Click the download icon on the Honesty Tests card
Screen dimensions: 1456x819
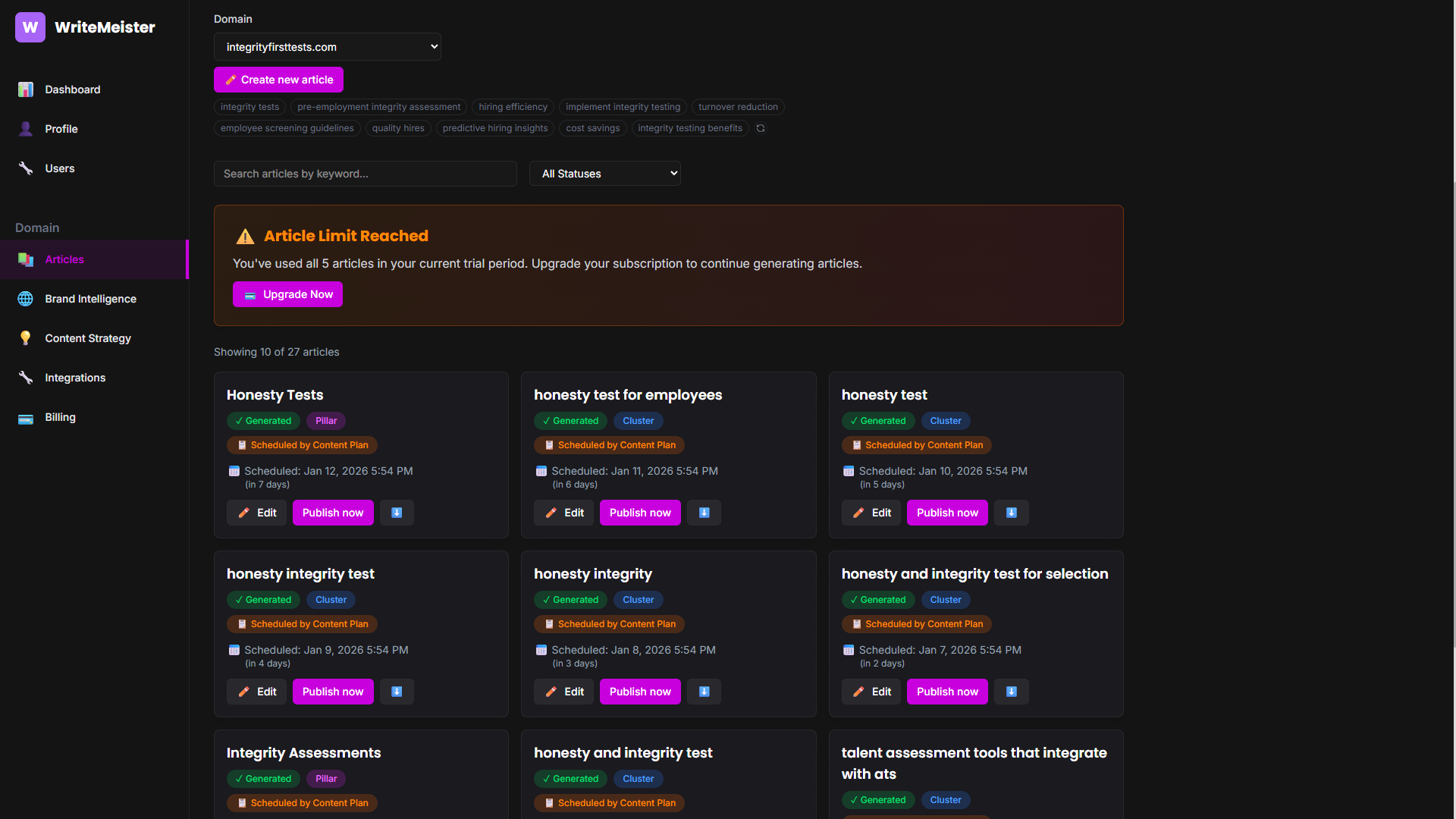pyautogui.click(x=397, y=513)
